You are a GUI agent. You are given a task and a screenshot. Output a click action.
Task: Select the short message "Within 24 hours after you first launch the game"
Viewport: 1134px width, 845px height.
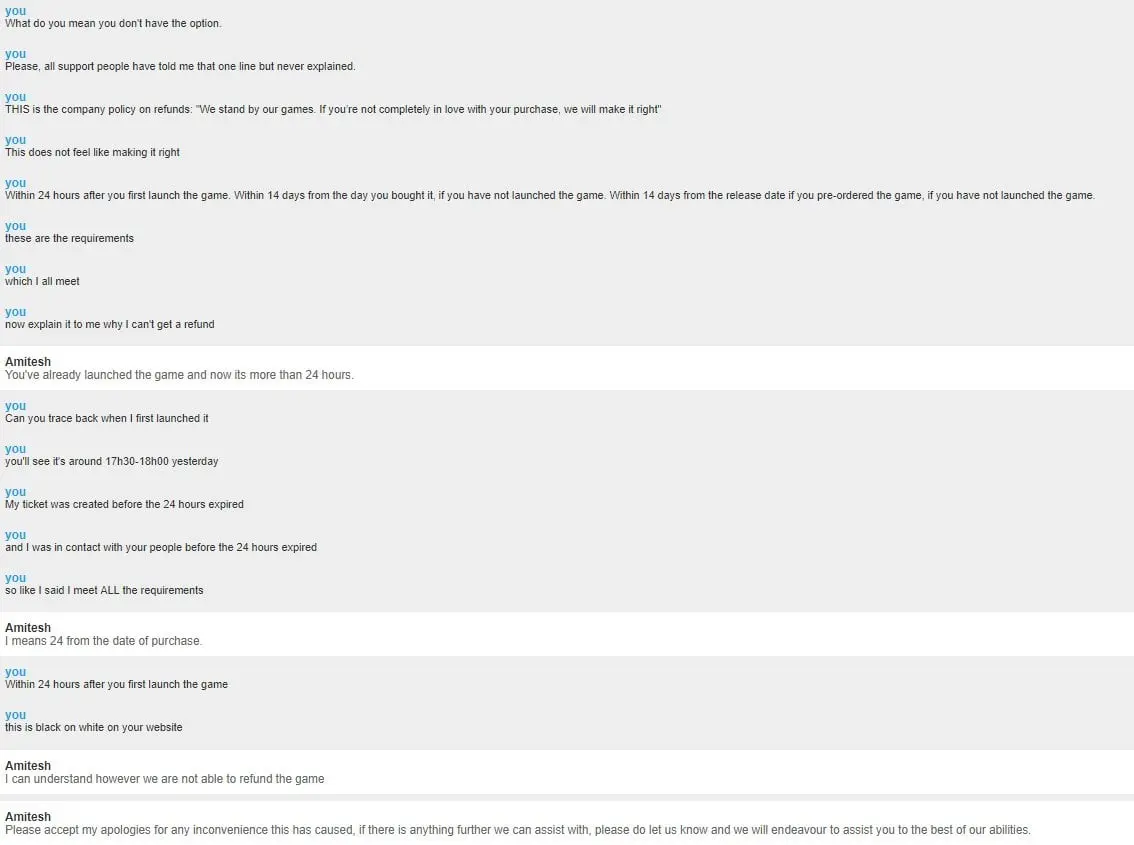(116, 684)
